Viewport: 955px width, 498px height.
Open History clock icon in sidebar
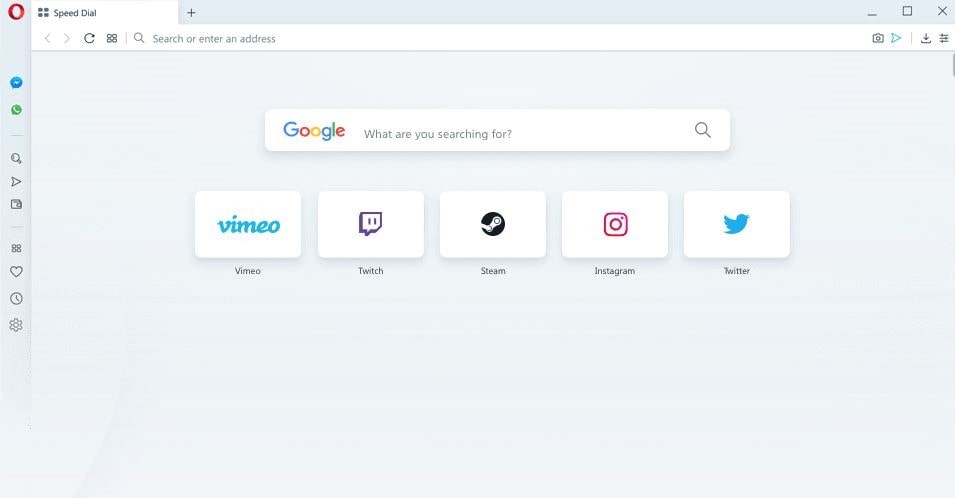(16, 298)
